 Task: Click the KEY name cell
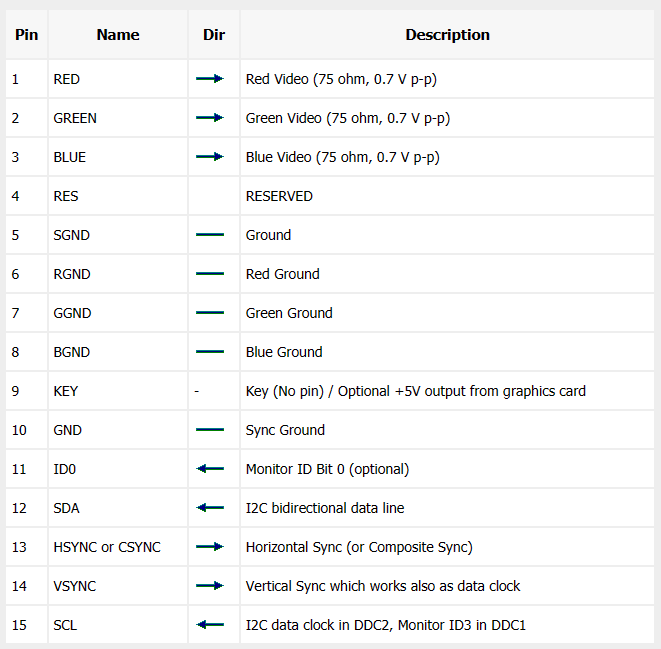coord(118,391)
